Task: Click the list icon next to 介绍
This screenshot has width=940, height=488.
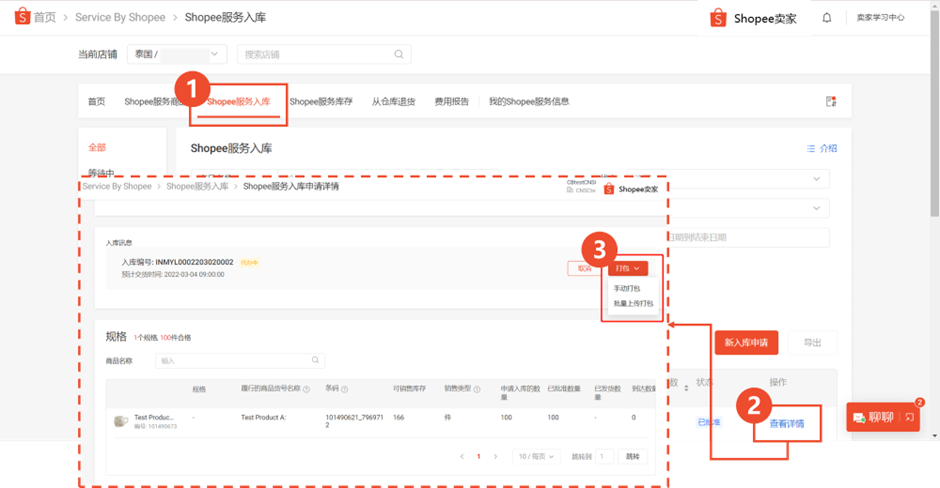Action: (x=811, y=148)
